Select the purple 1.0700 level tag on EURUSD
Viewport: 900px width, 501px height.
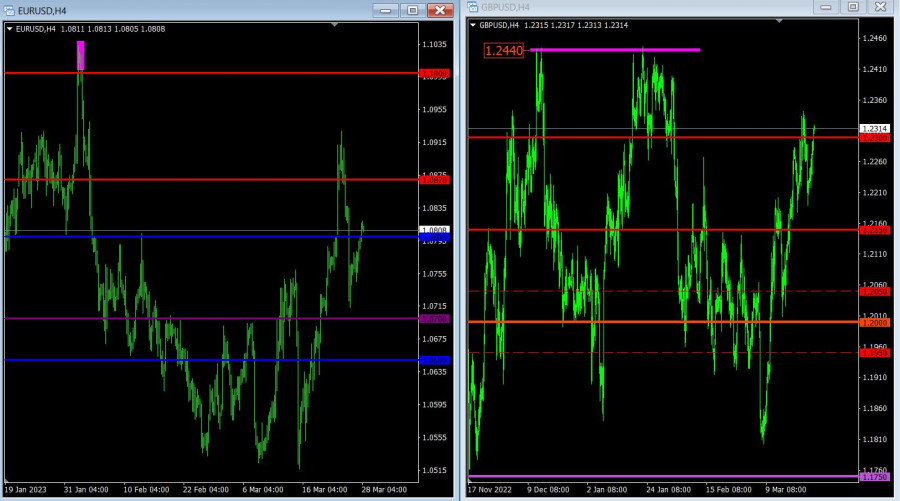coord(435,319)
